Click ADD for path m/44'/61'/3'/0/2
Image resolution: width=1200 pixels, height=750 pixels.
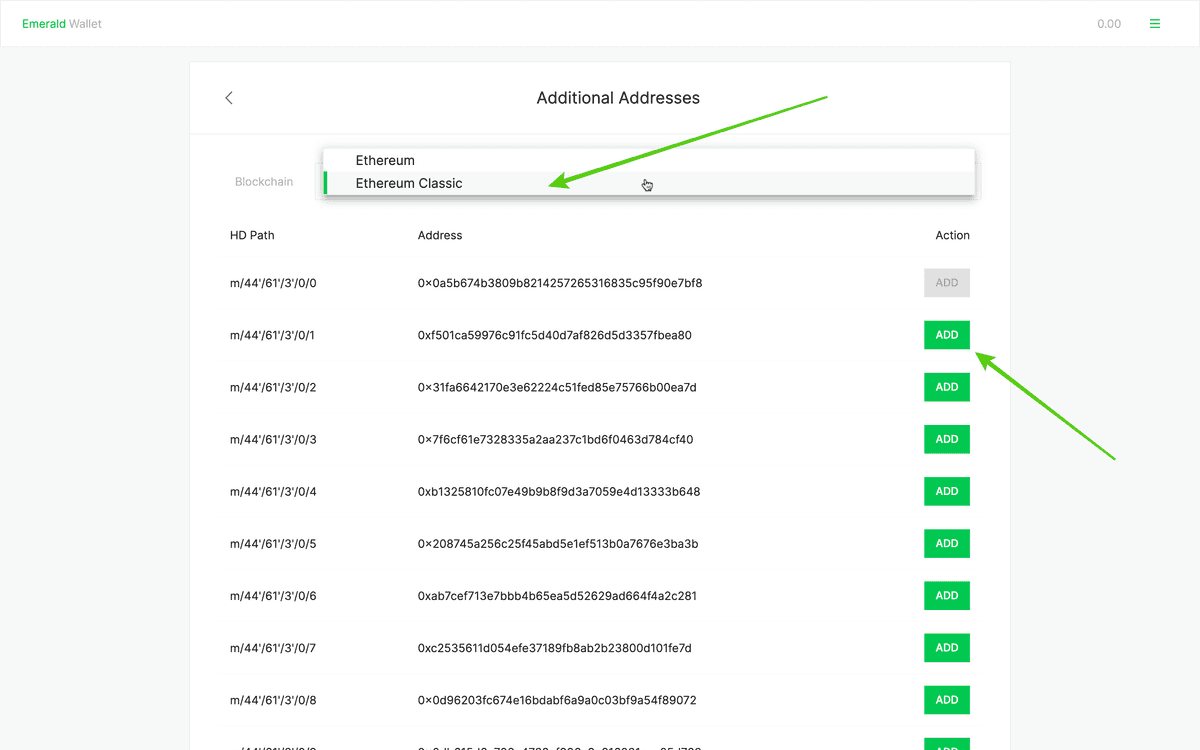[x=946, y=387]
